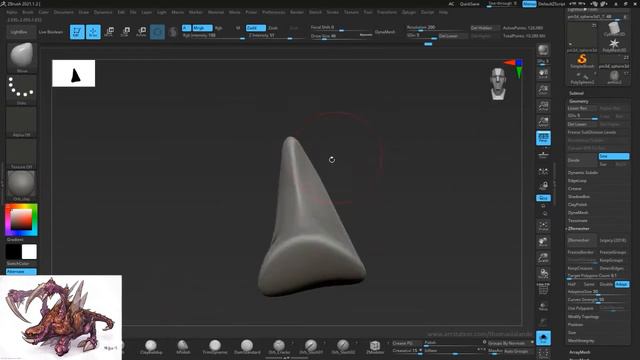Open the Alpha Off selector
This screenshot has width=640, height=360.
coord(22,122)
